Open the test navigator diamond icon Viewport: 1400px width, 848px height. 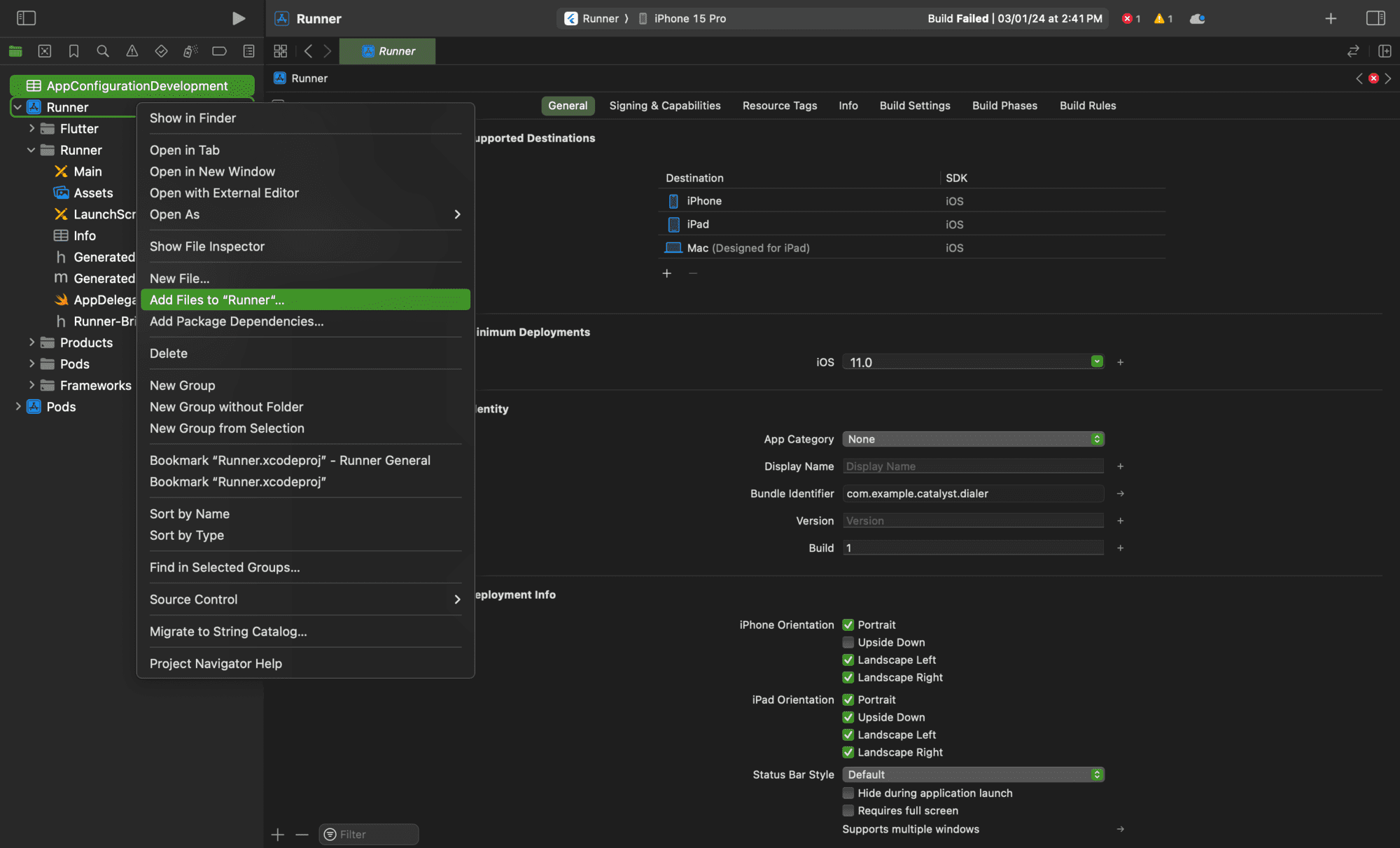[x=161, y=51]
